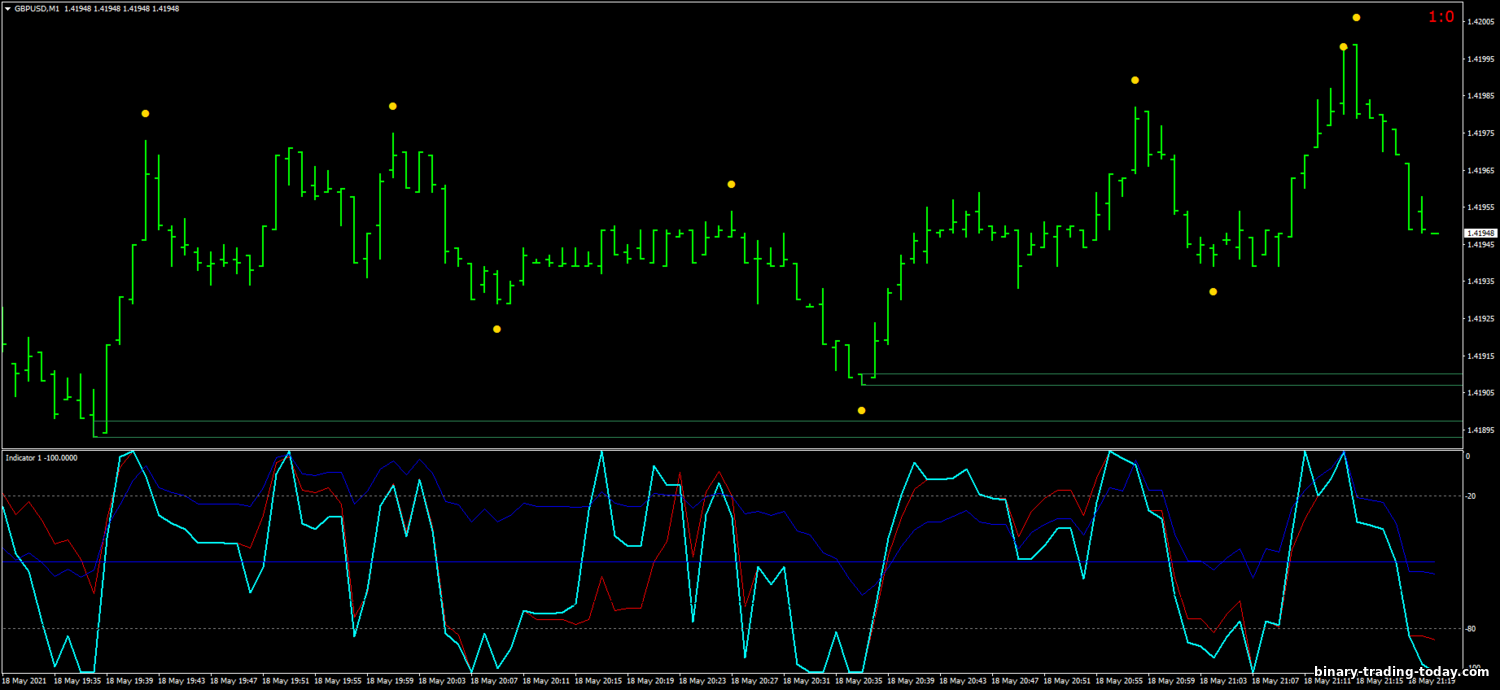Click the 18 May 19:47 time label
Viewport: 1500px width, 690px height.
(x=233, y=680)
